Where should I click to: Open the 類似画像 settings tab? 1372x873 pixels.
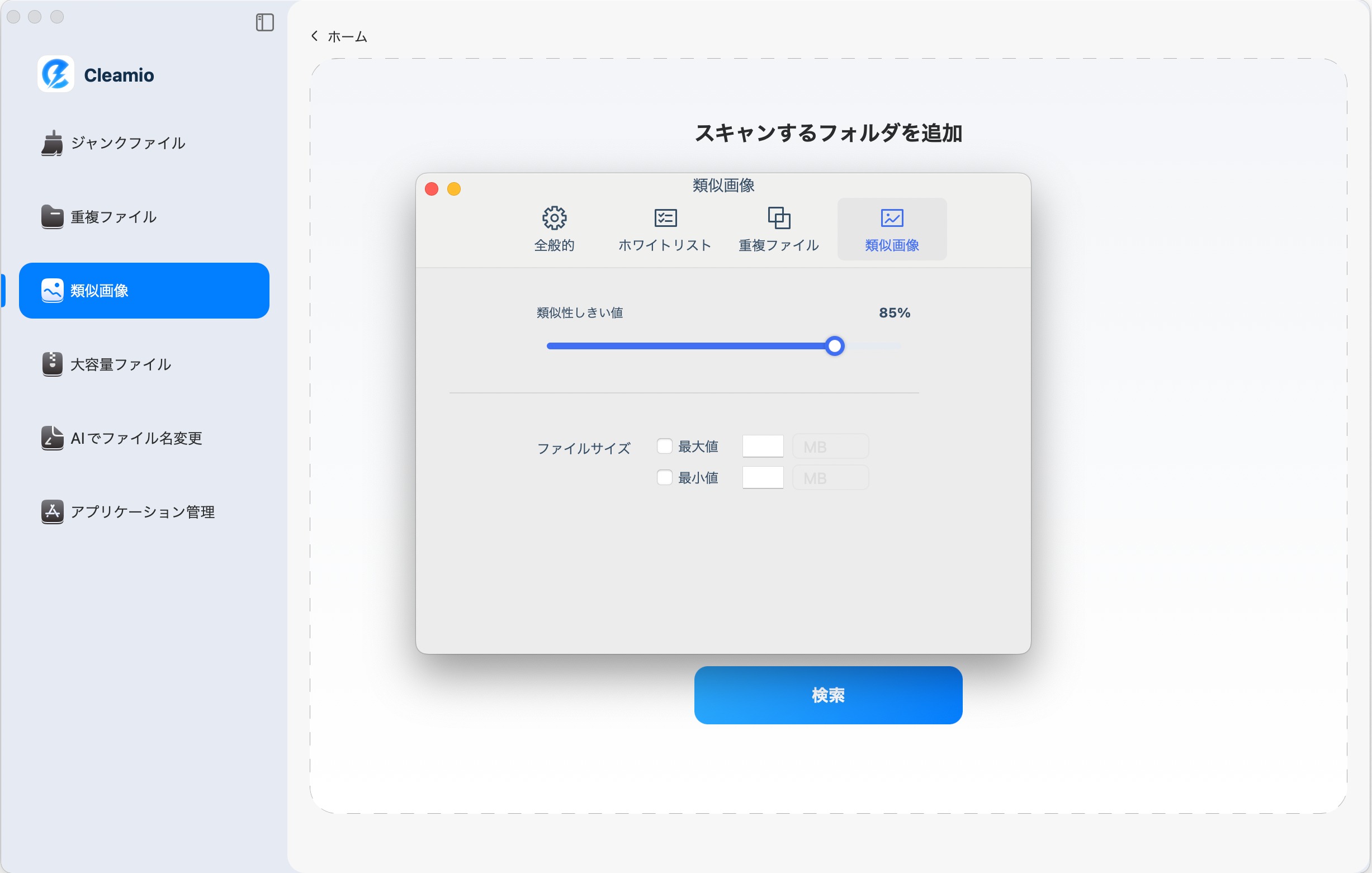[x=891, y=229]
